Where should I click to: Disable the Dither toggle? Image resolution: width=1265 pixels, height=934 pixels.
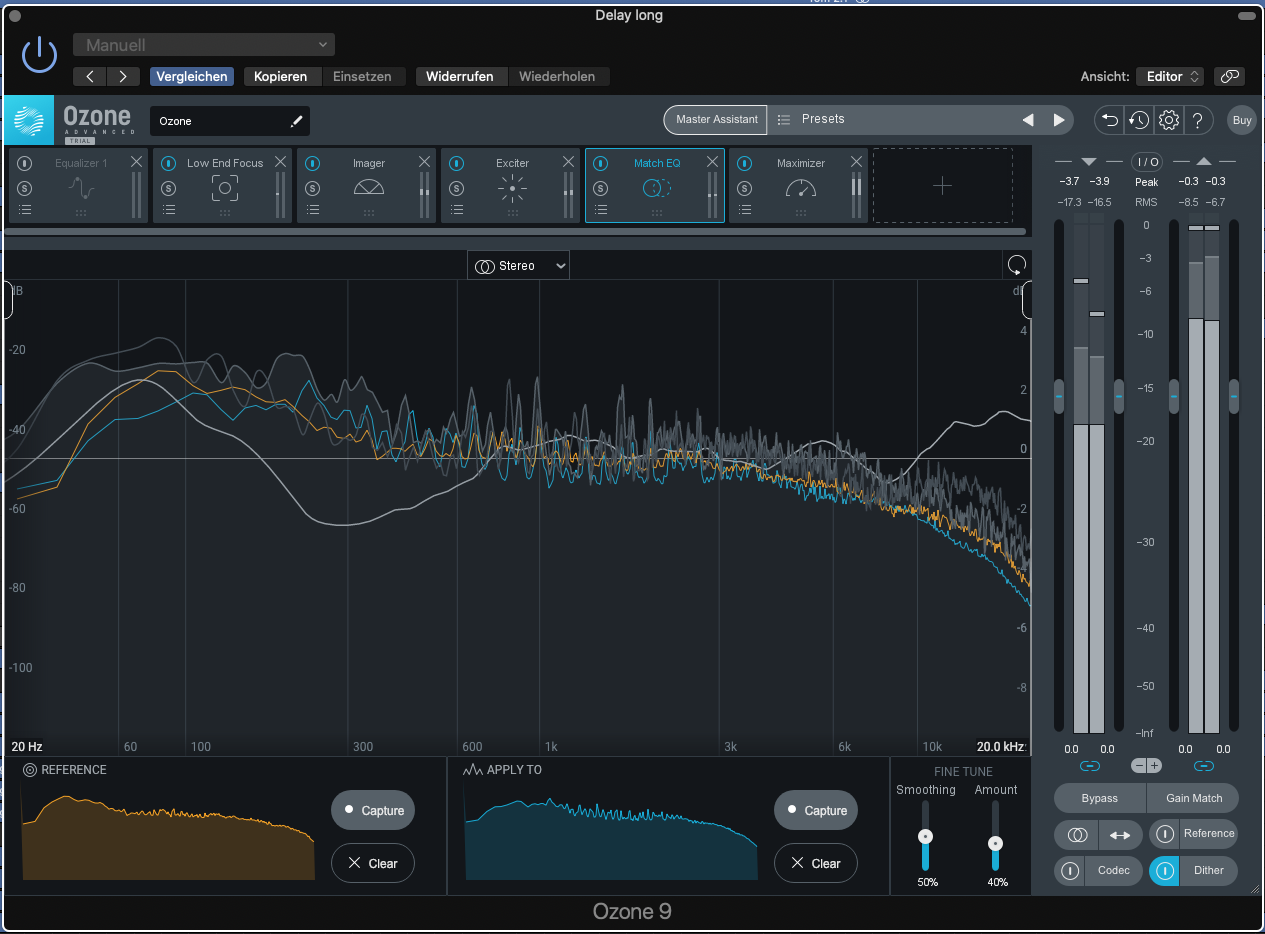point(1164,870)
